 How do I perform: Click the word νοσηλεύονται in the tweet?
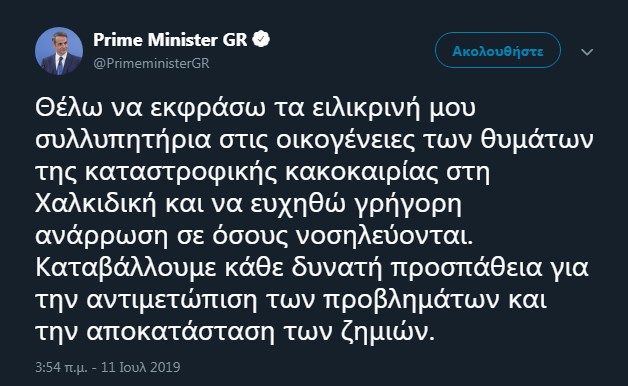(x=385, y=236)
